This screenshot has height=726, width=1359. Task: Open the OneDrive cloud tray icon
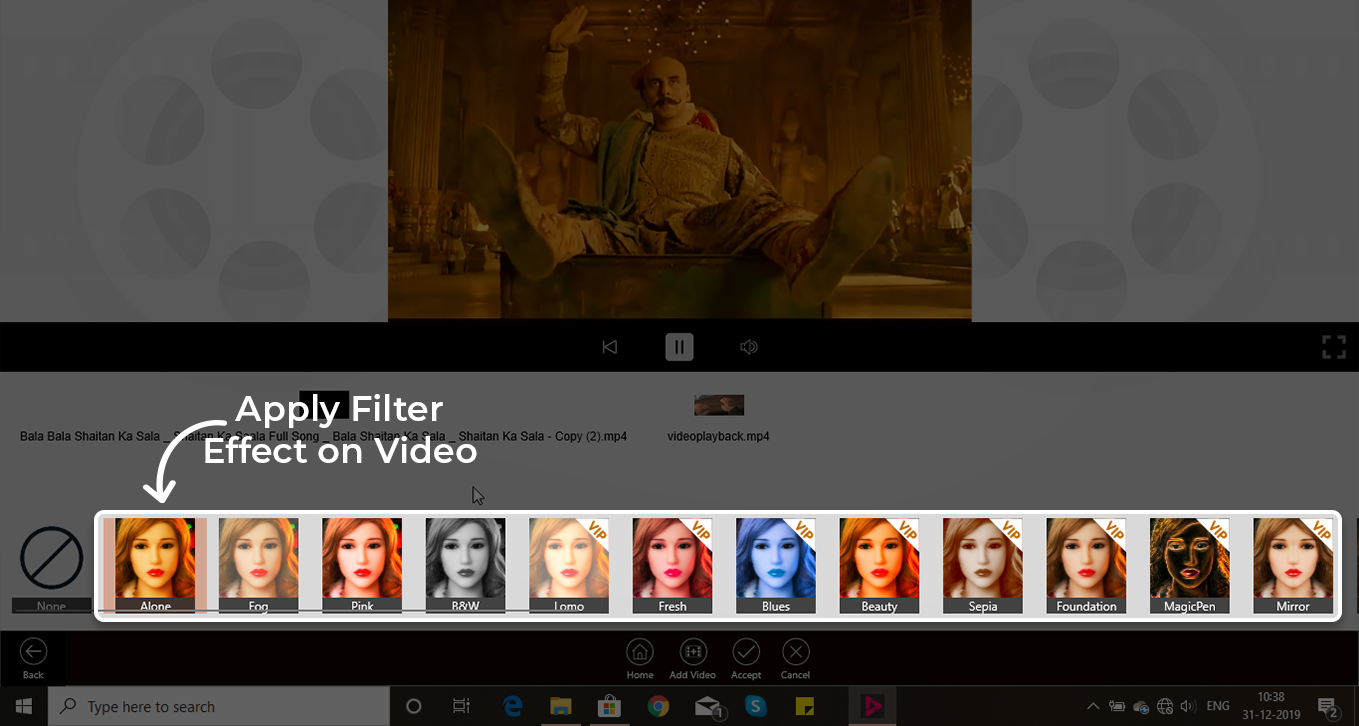click(x=1141, y=706)
